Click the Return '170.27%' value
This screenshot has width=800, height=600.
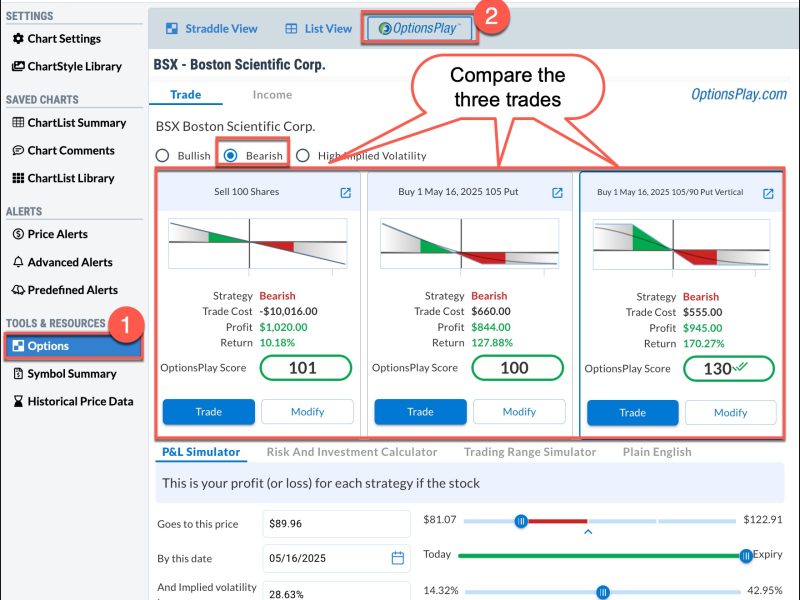pos(704,343)
